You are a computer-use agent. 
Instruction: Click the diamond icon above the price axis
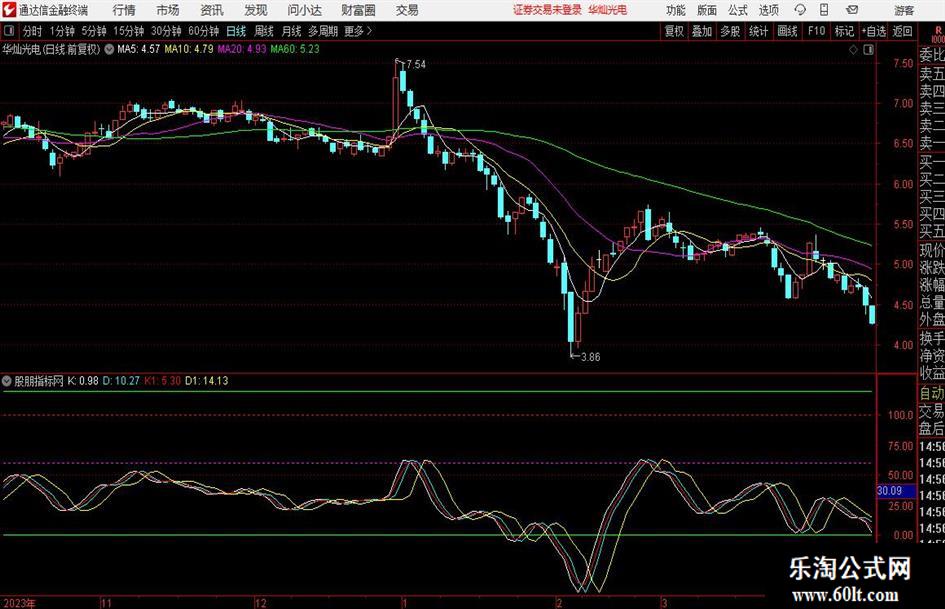click(x=853, y=49)
